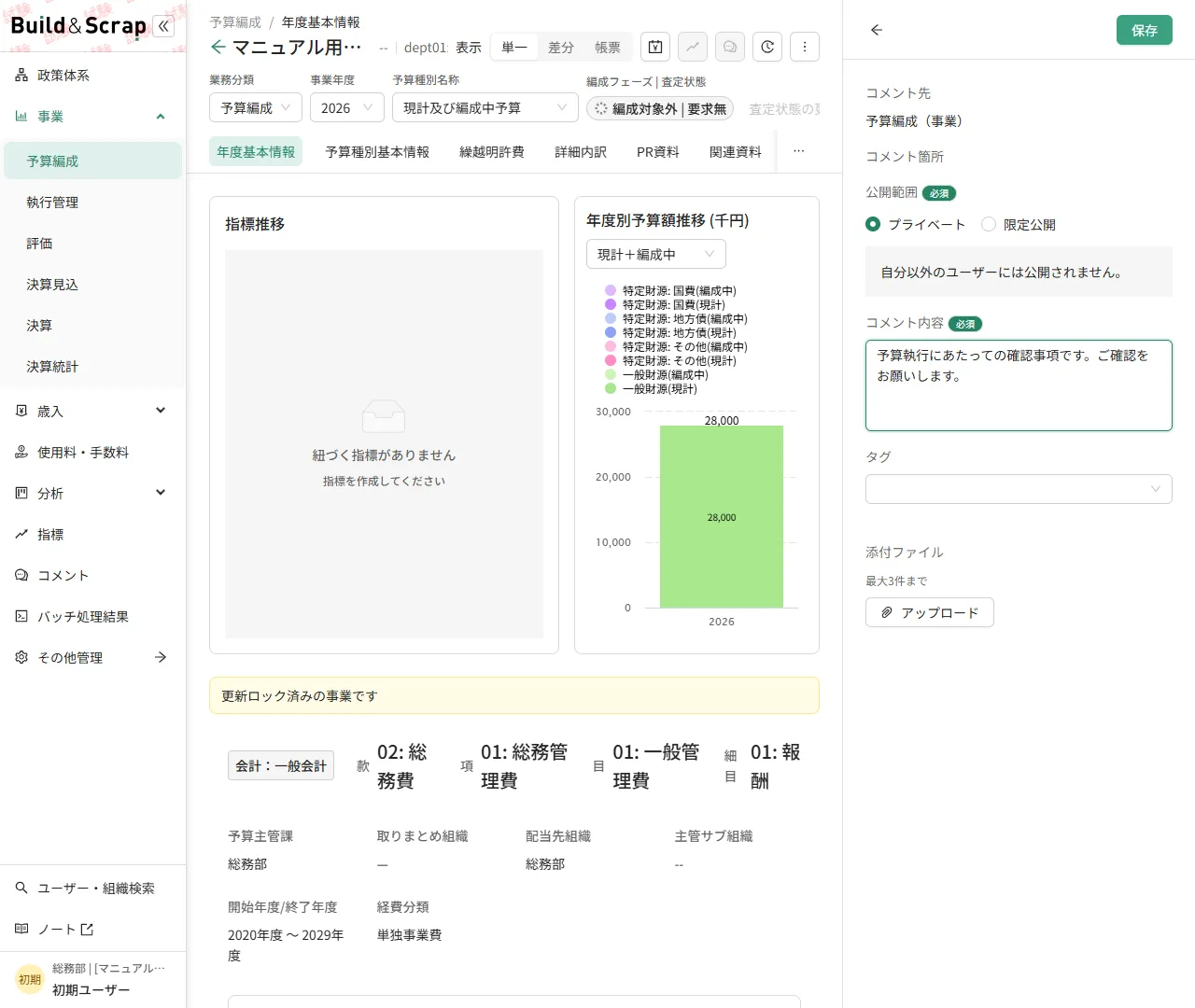
Task: Open 評価 sidebar item
Action: click(92, 244)
